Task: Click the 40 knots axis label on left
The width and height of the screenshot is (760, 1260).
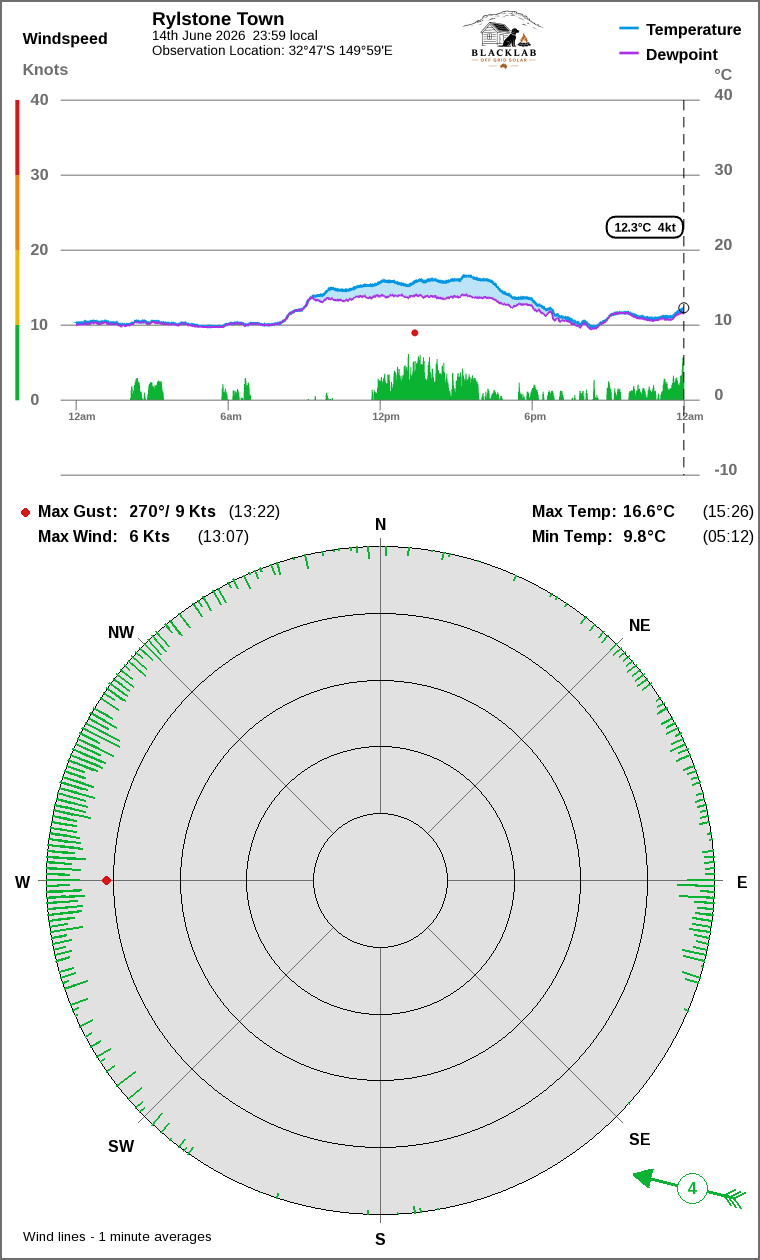Action: point(39,99)
